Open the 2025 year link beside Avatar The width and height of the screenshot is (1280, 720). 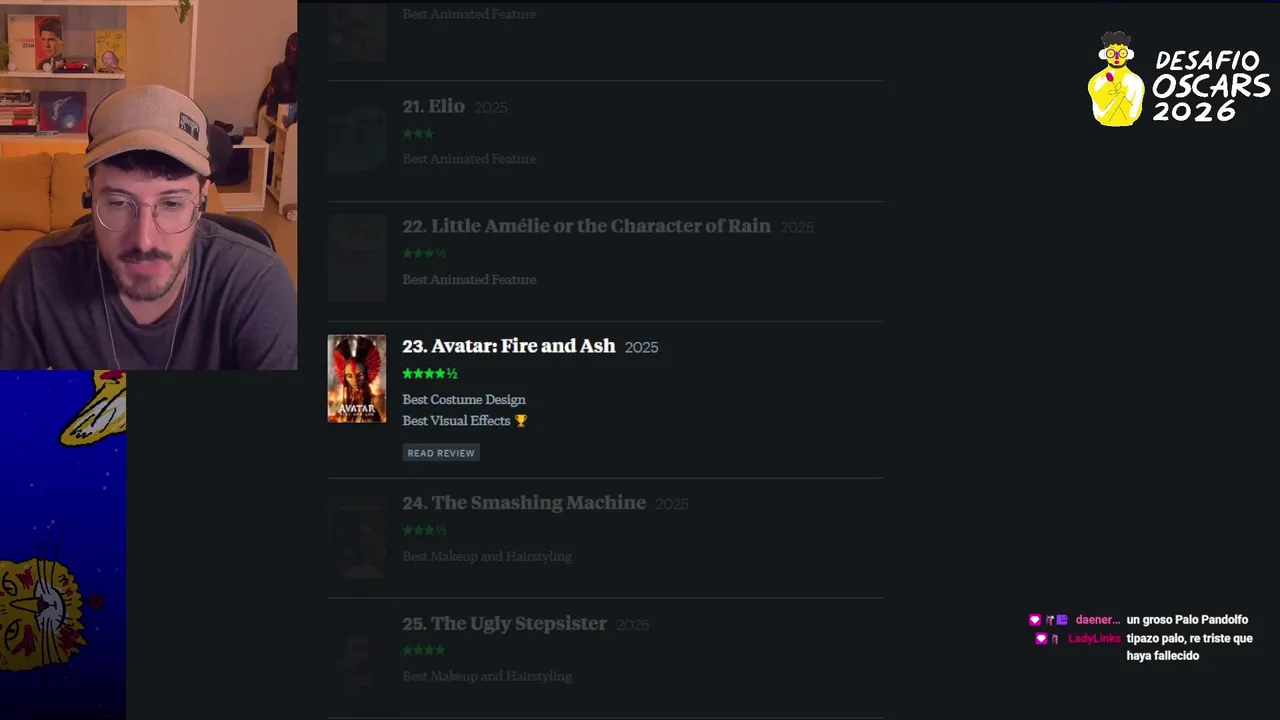[641, 347]
